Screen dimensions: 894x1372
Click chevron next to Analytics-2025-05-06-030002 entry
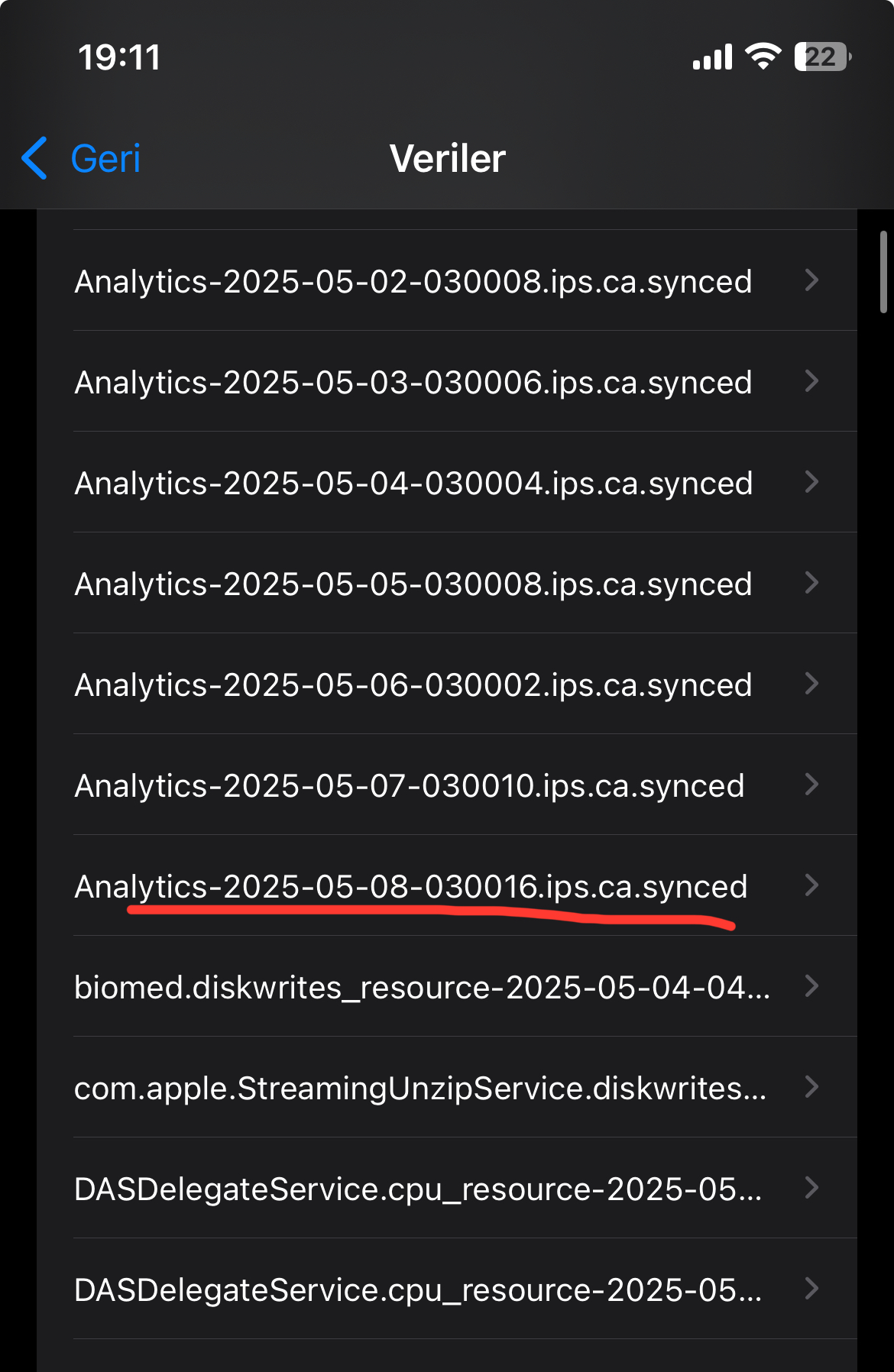(811, 684)
